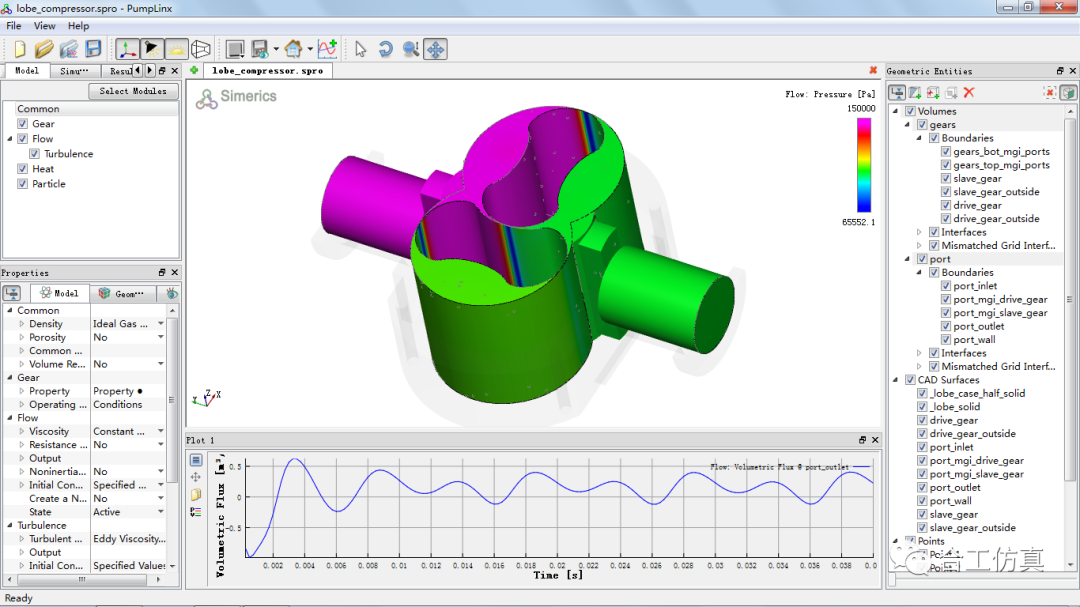Click the Select Modules button
This screenshot has height=607, width=1080.
133,91
